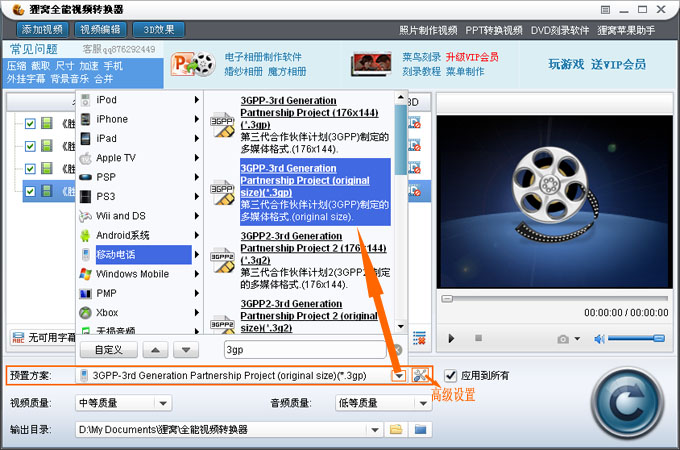Image resolution: width=680 pixels, height=450 pixels.
Task: Select the Android系统 category
Action: click(138, 235)
